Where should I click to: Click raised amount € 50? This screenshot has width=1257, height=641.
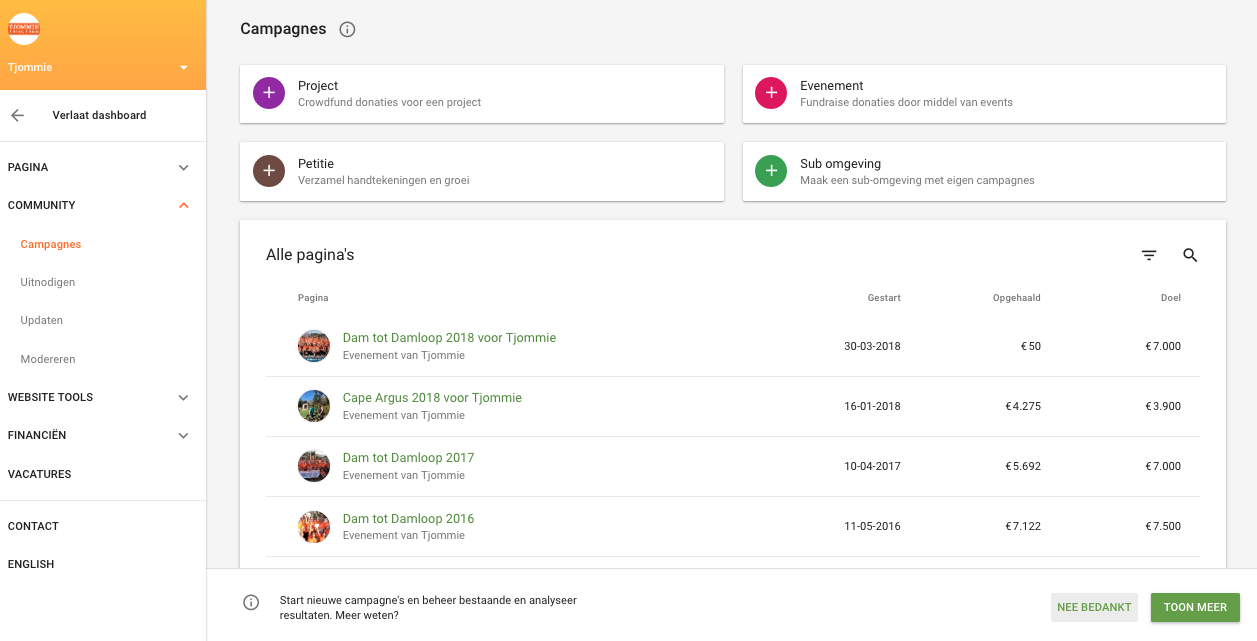point(1031,347)
